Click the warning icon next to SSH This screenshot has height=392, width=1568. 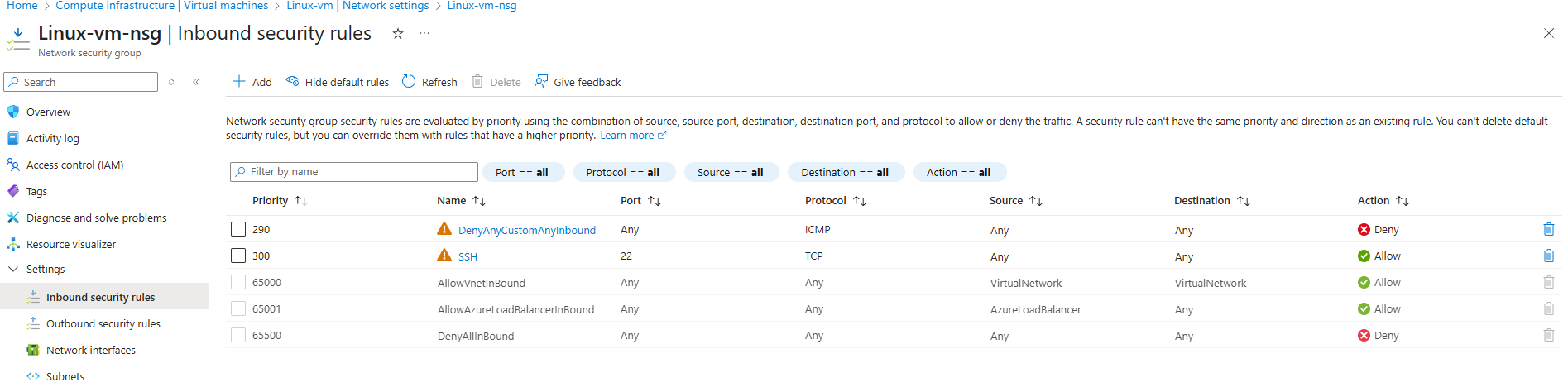(x=444, y=256)
